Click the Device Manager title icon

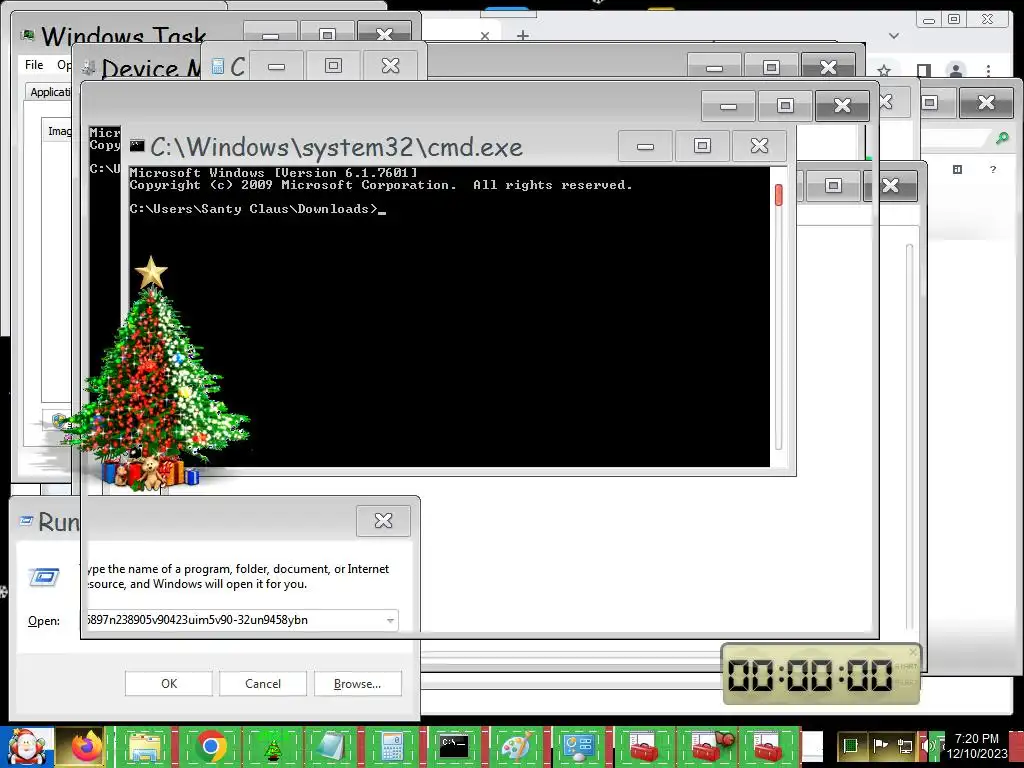click(89, 67)
